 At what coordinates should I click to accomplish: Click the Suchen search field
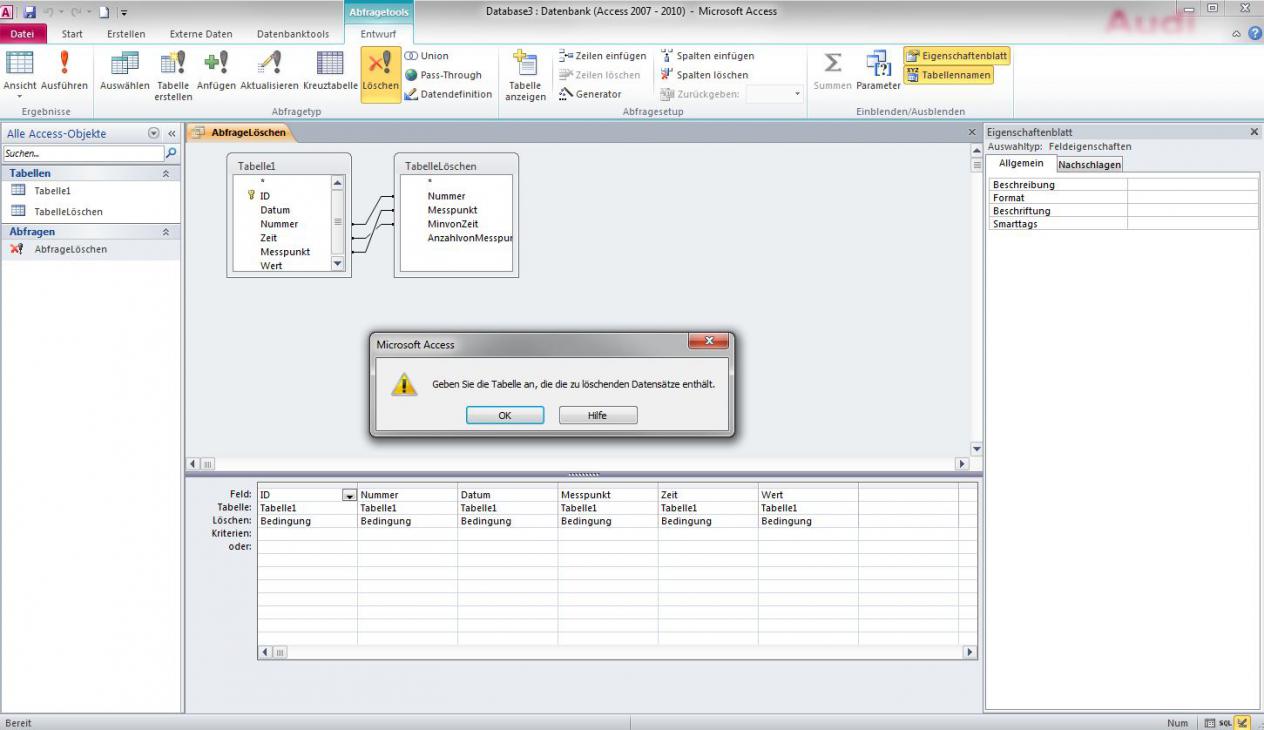(83, 154)
